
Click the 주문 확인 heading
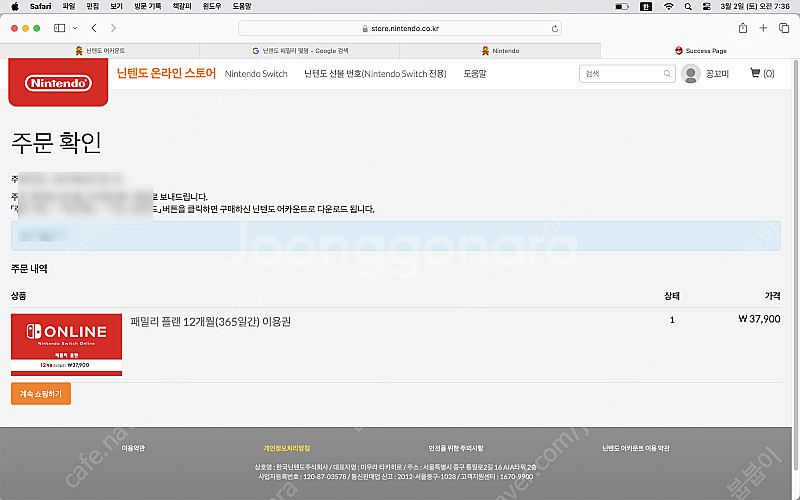[x=56, y=143]
